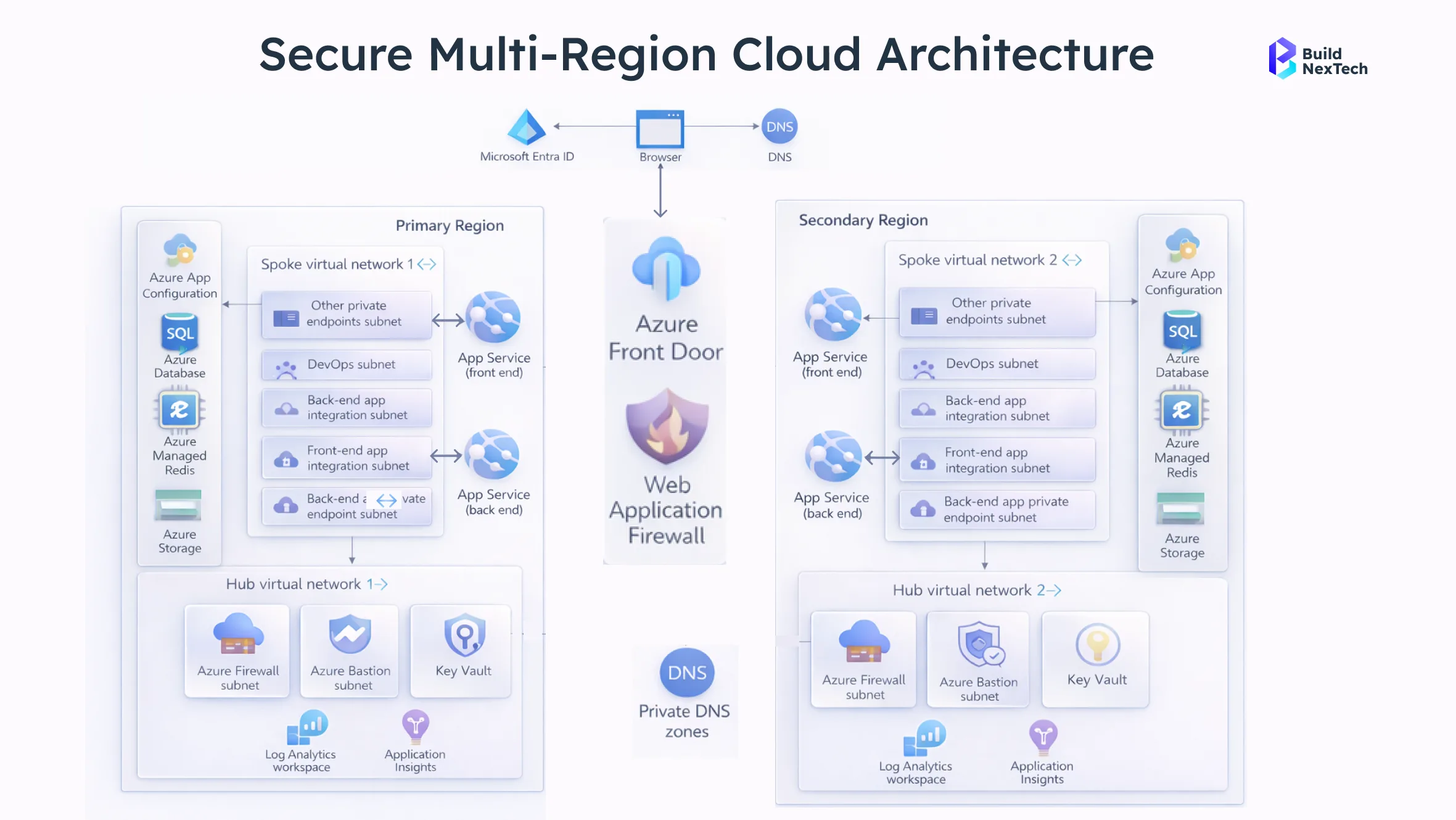This screenshot has height=820, width=1456.
Task: Click Spoke virtual network 2 arrows symbol
Action: click(1072, 260)
